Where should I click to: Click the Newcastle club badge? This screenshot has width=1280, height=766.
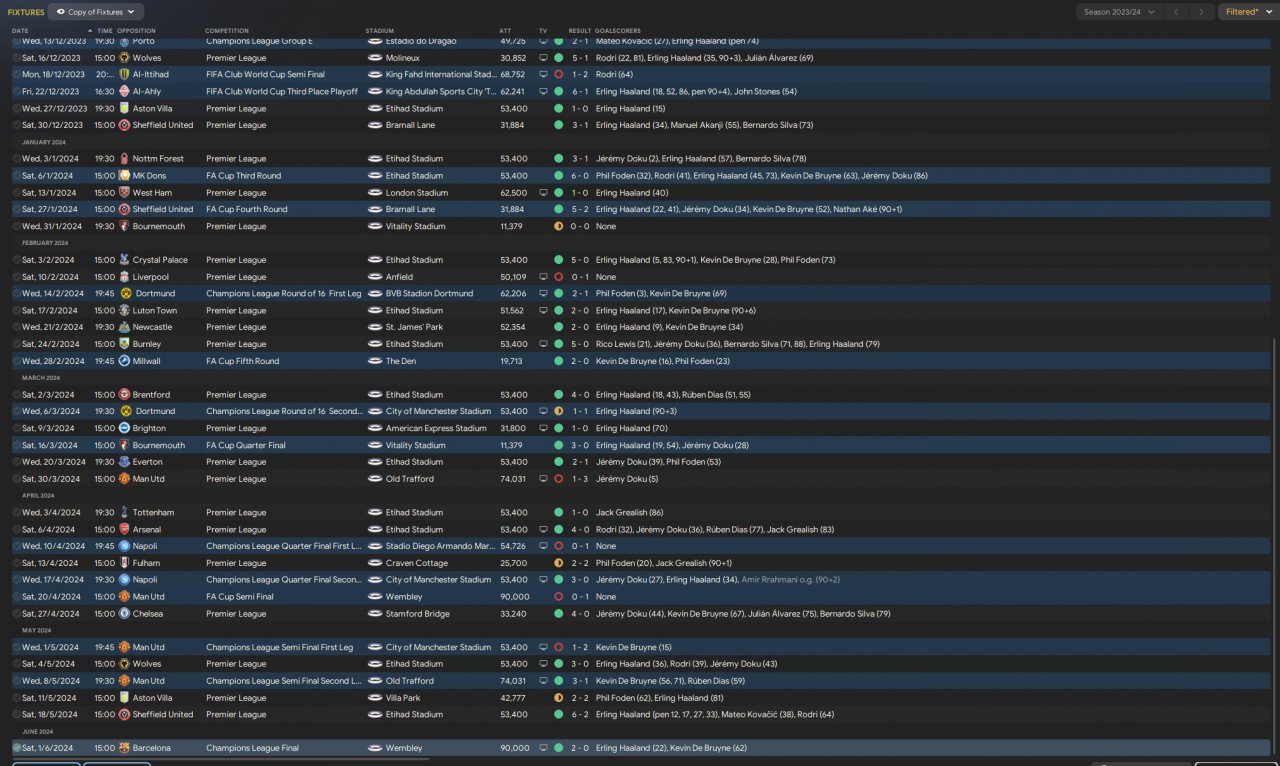coord(124,327)
